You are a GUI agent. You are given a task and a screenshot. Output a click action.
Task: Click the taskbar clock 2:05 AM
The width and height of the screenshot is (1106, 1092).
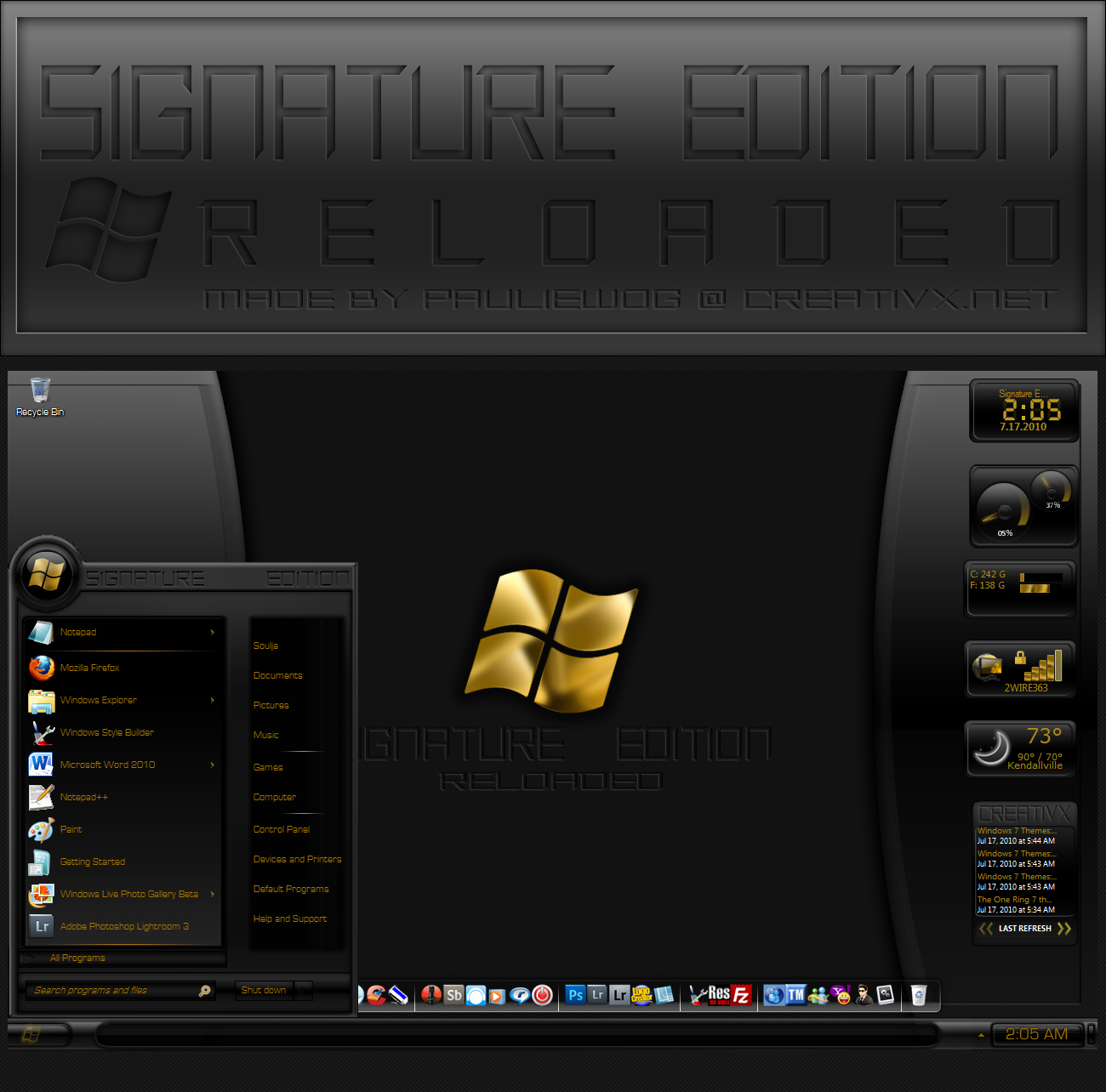(1036, 1034)
